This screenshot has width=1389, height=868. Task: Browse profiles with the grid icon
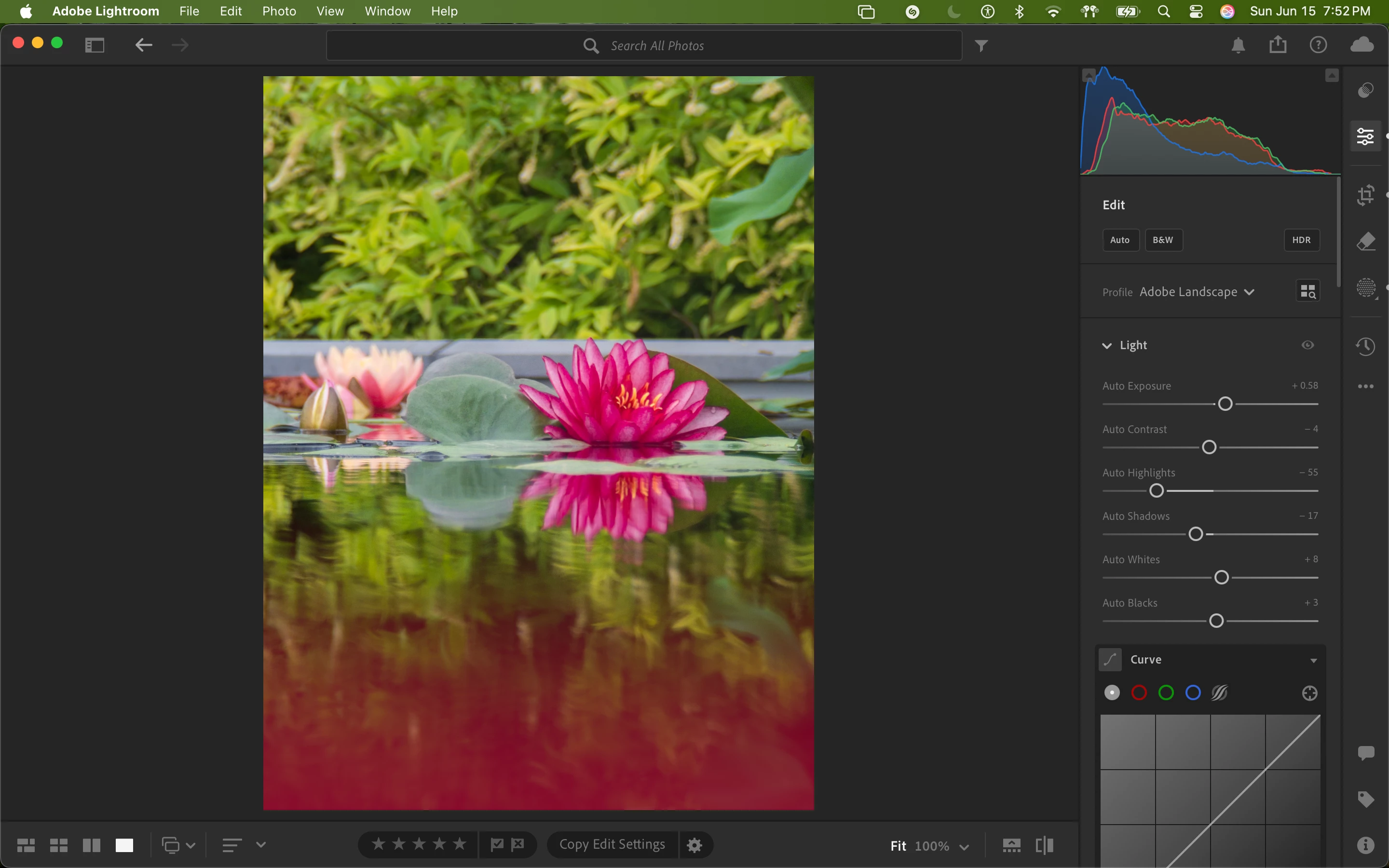tap(1307, 292)
